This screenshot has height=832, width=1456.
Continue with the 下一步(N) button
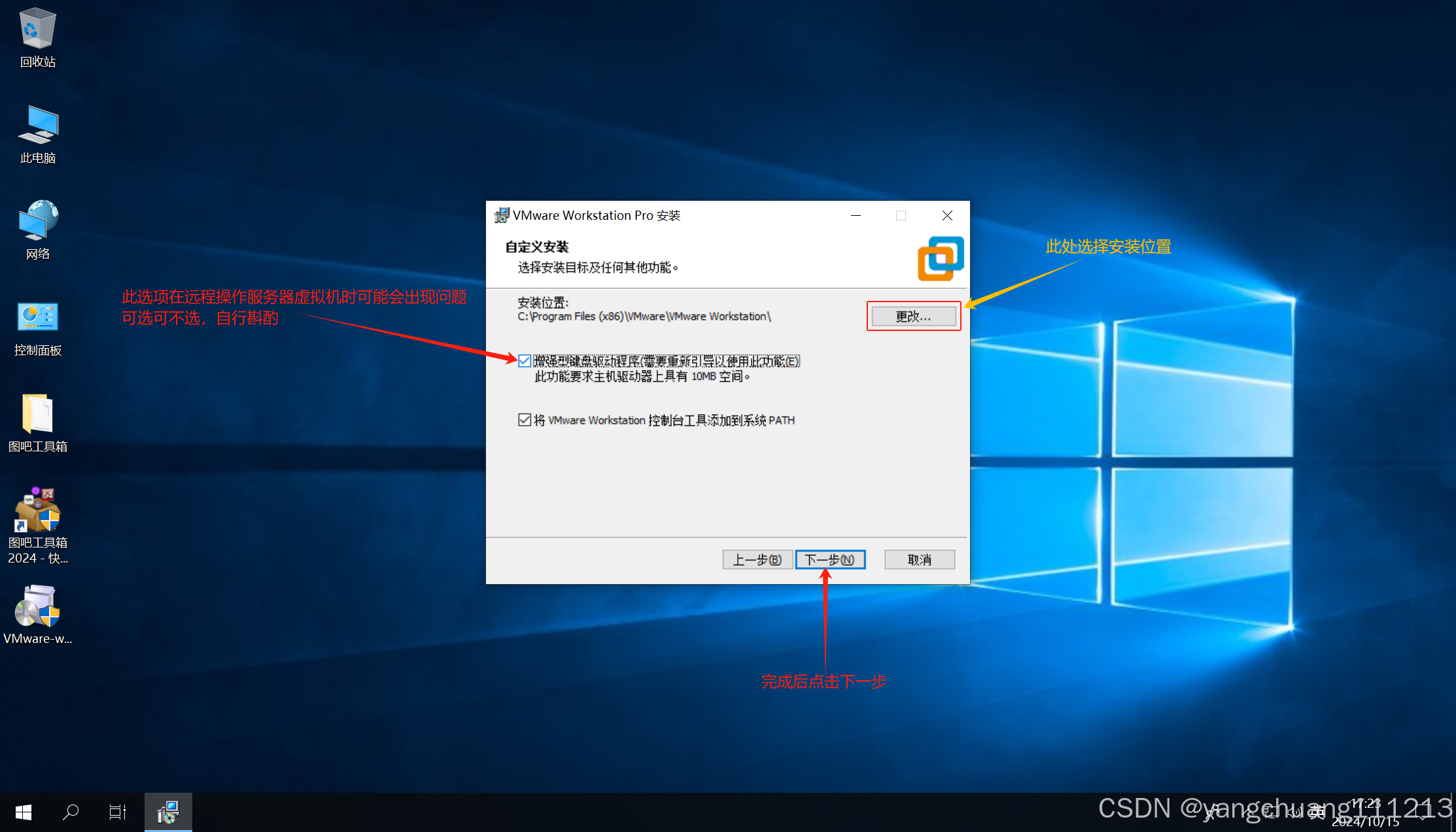(830, 560)
